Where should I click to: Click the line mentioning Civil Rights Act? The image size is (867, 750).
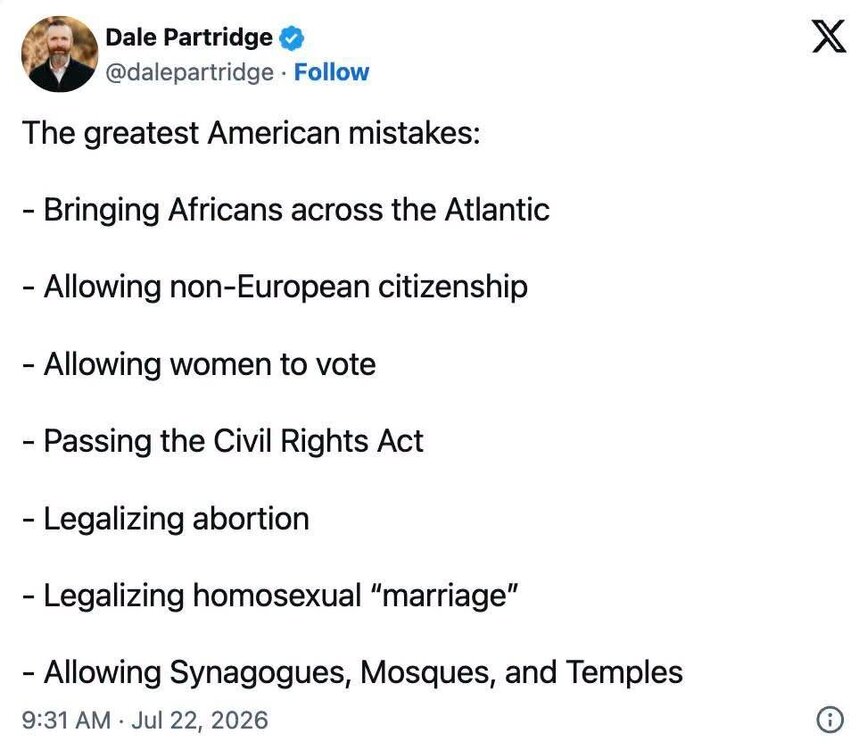coord(223,441)
